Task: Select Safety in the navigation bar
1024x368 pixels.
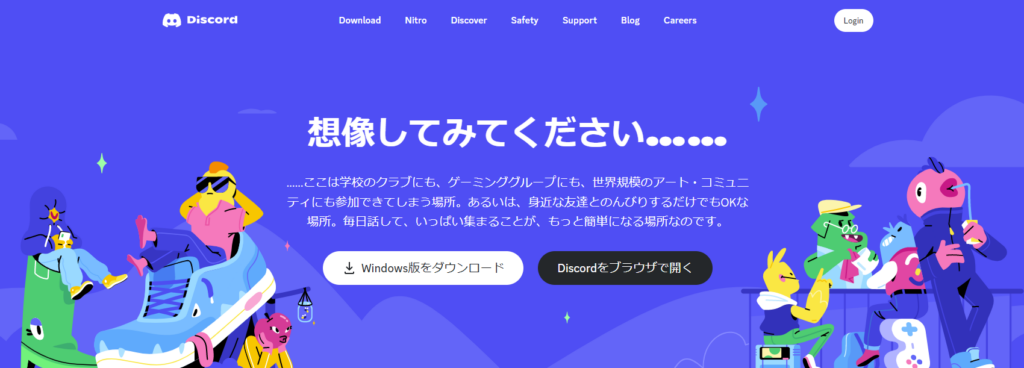Action: coord(524,20)
